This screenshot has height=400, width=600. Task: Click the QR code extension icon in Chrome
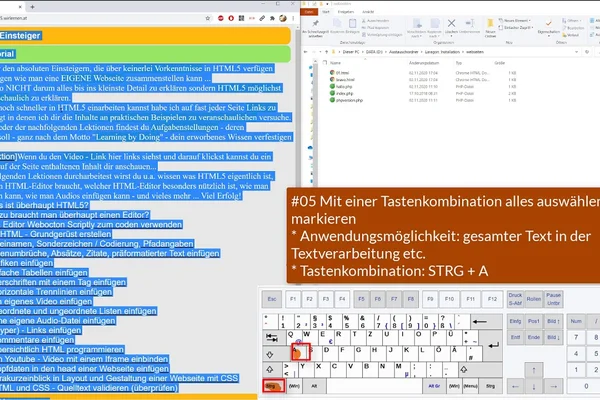241,18
